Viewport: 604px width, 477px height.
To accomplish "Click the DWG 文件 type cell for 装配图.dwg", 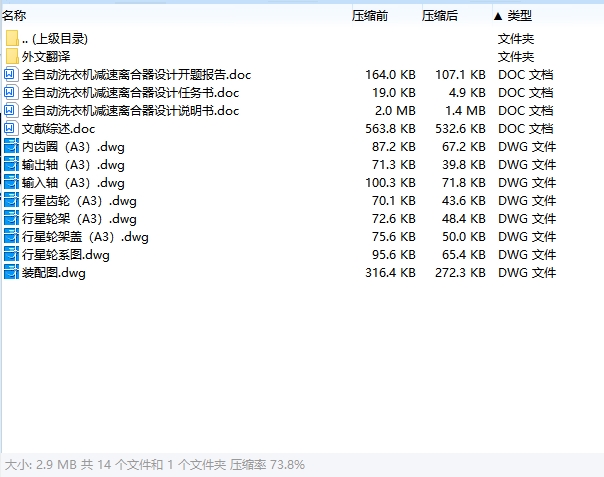I will 527,273.
